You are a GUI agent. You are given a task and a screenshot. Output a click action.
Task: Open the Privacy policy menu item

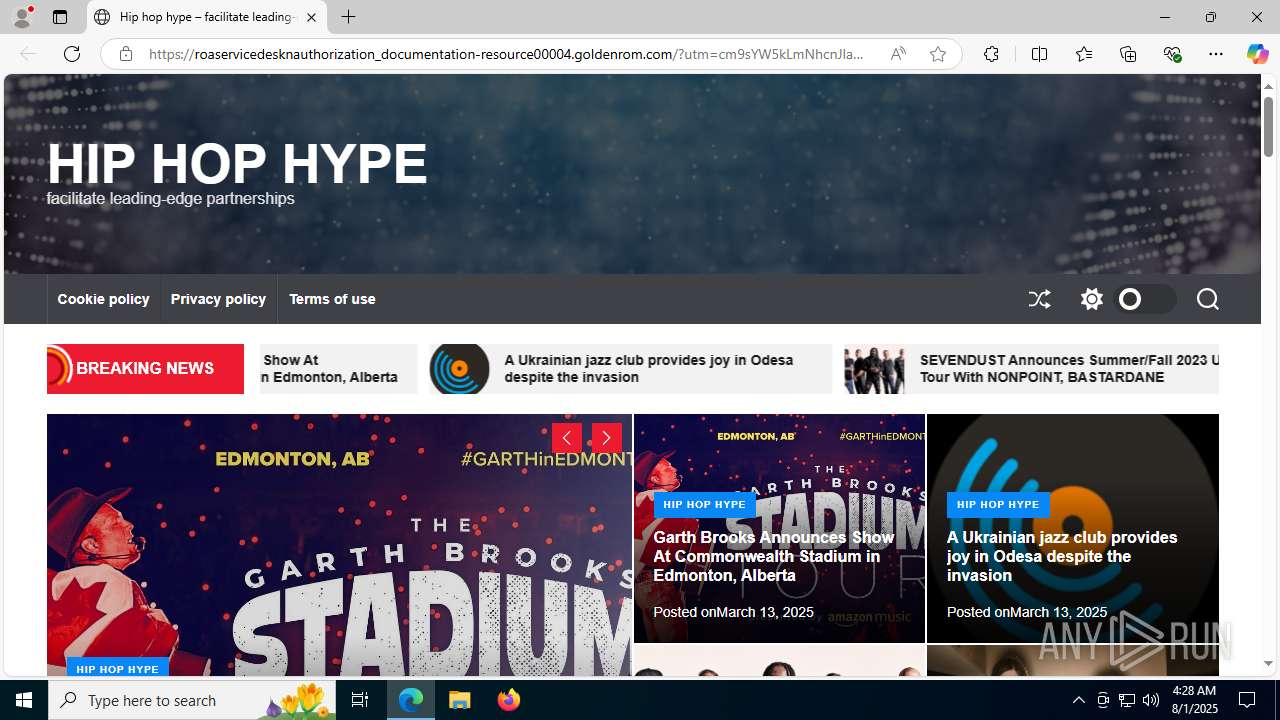[218, 299]
